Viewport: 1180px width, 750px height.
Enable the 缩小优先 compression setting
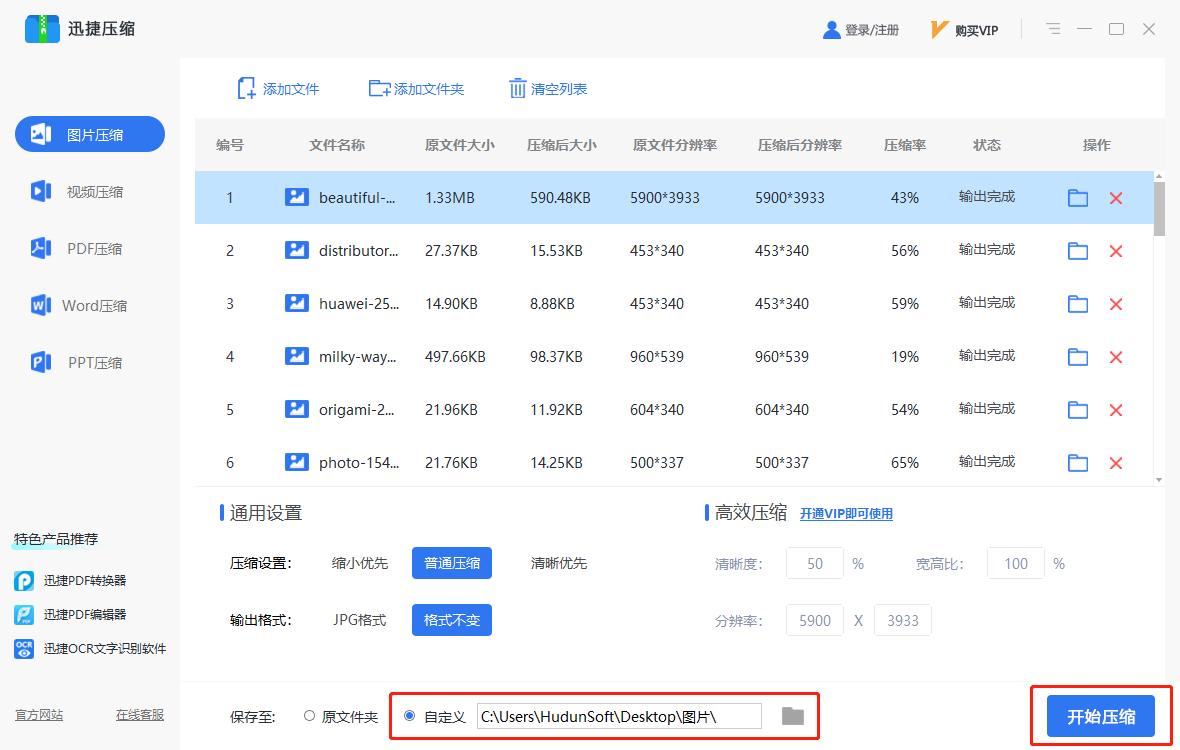coord(359,563)
